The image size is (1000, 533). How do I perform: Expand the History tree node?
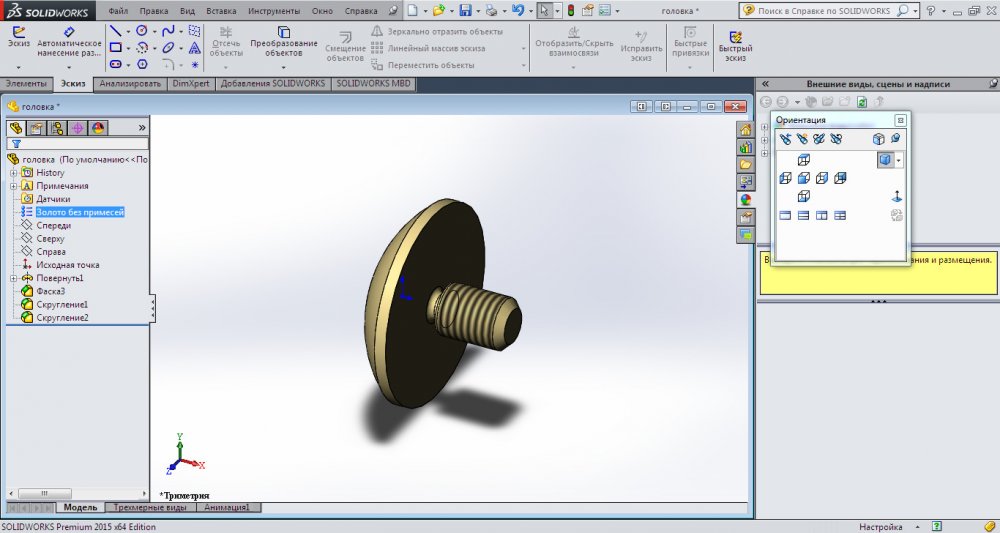(13, 173)
